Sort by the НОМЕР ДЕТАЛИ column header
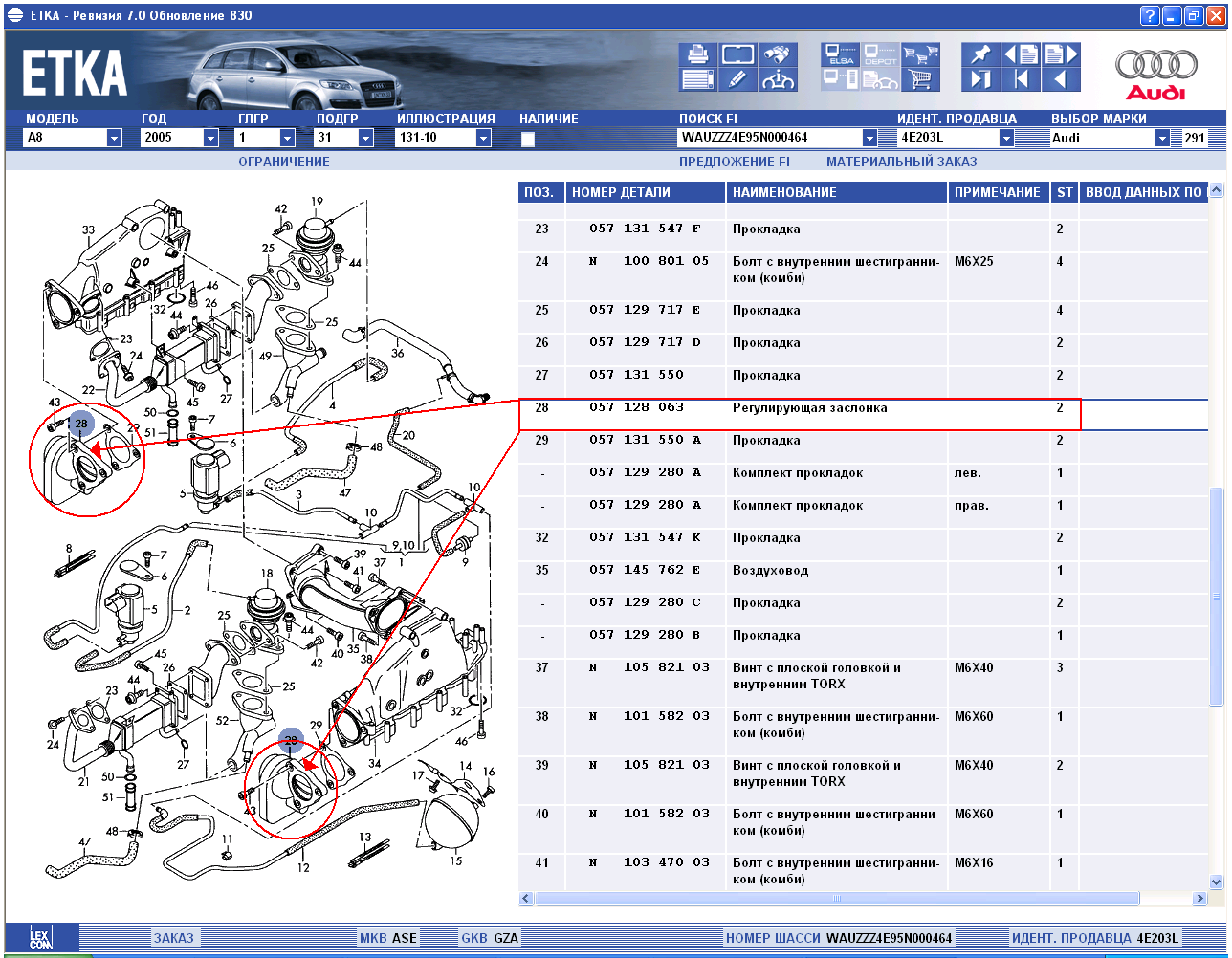This screenshot has width=1232, height=958. coord(645,192)
